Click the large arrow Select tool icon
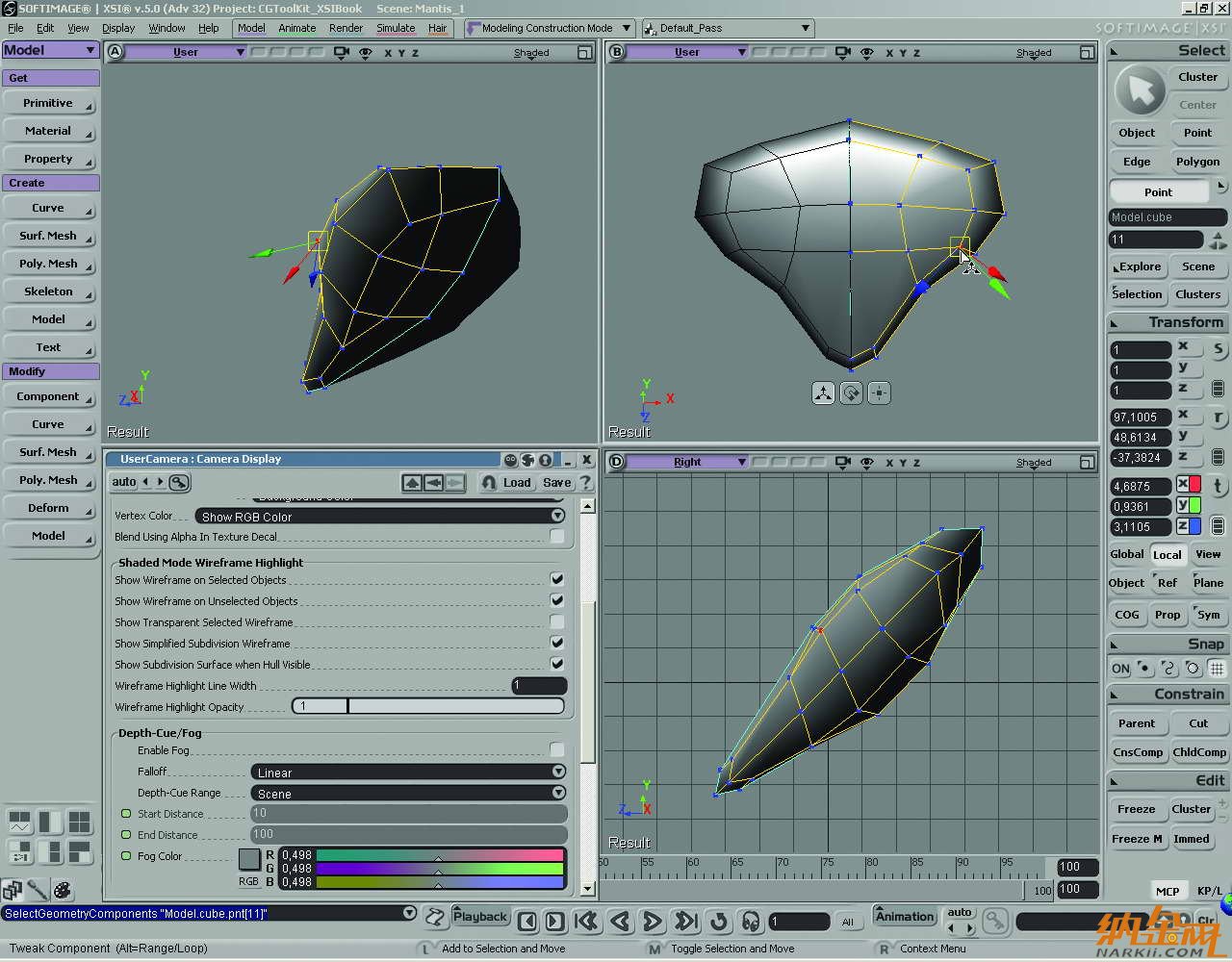The width and height of the screenshot is (1232, 962). coord(1140,90)
